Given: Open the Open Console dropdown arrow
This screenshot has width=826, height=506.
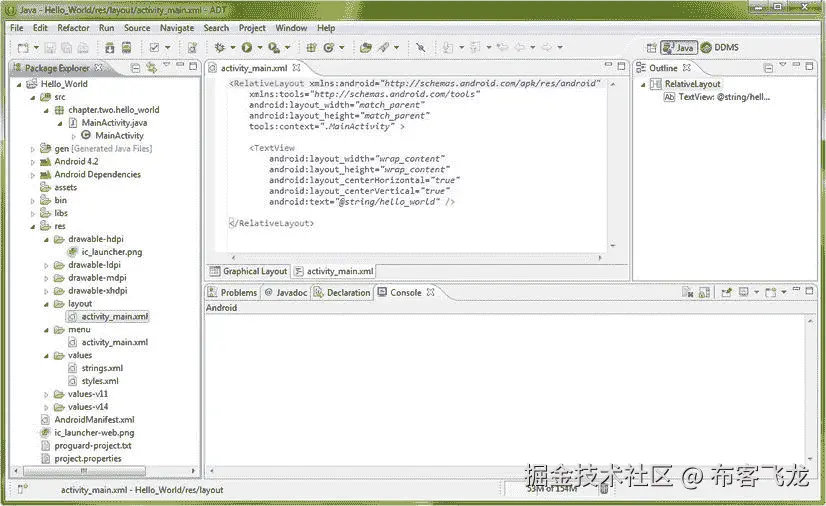Looking at the screenshot, I should [x=784, y=292].
